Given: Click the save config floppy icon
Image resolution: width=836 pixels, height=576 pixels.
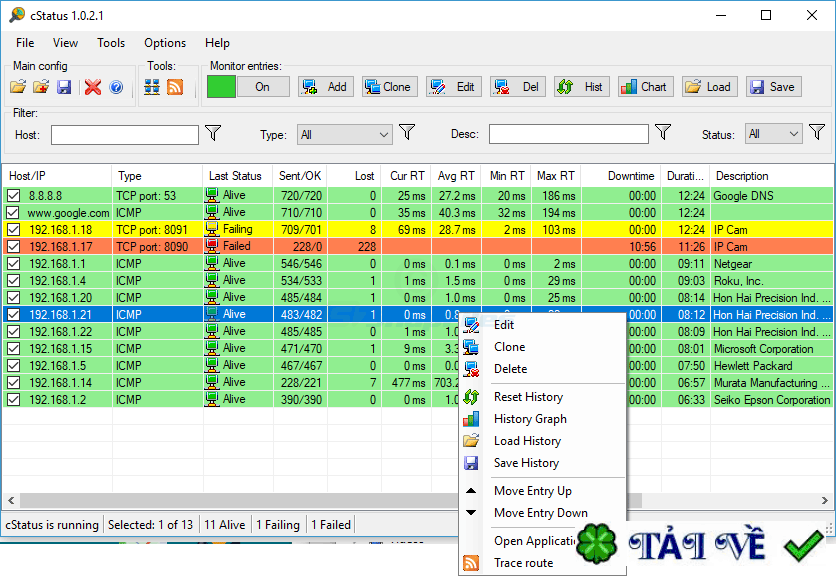Looking at the screenshot, I should [x=63, y=87].
